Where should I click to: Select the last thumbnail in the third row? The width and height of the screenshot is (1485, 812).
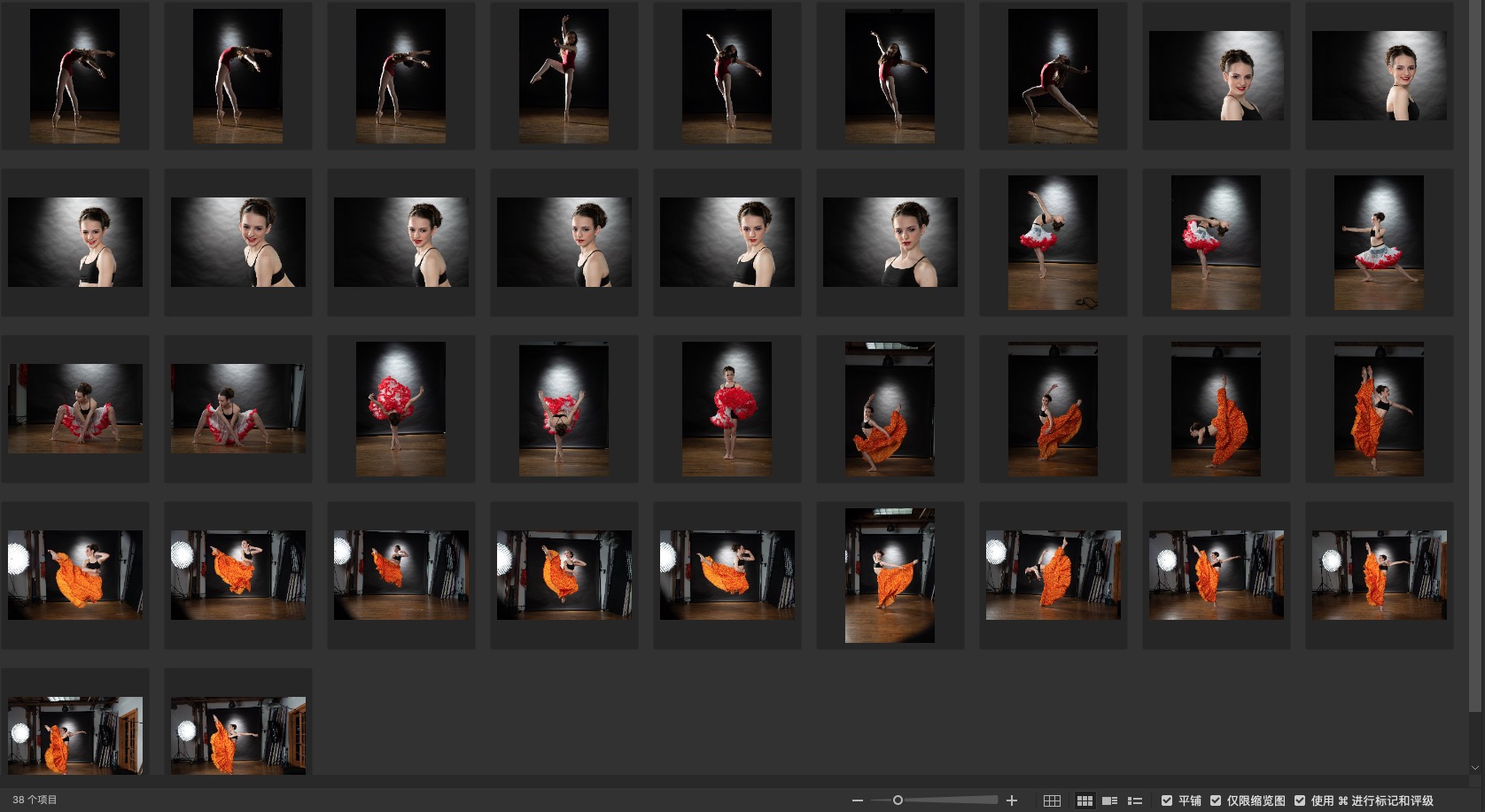pyautogui.click(x=1380, y=408)
